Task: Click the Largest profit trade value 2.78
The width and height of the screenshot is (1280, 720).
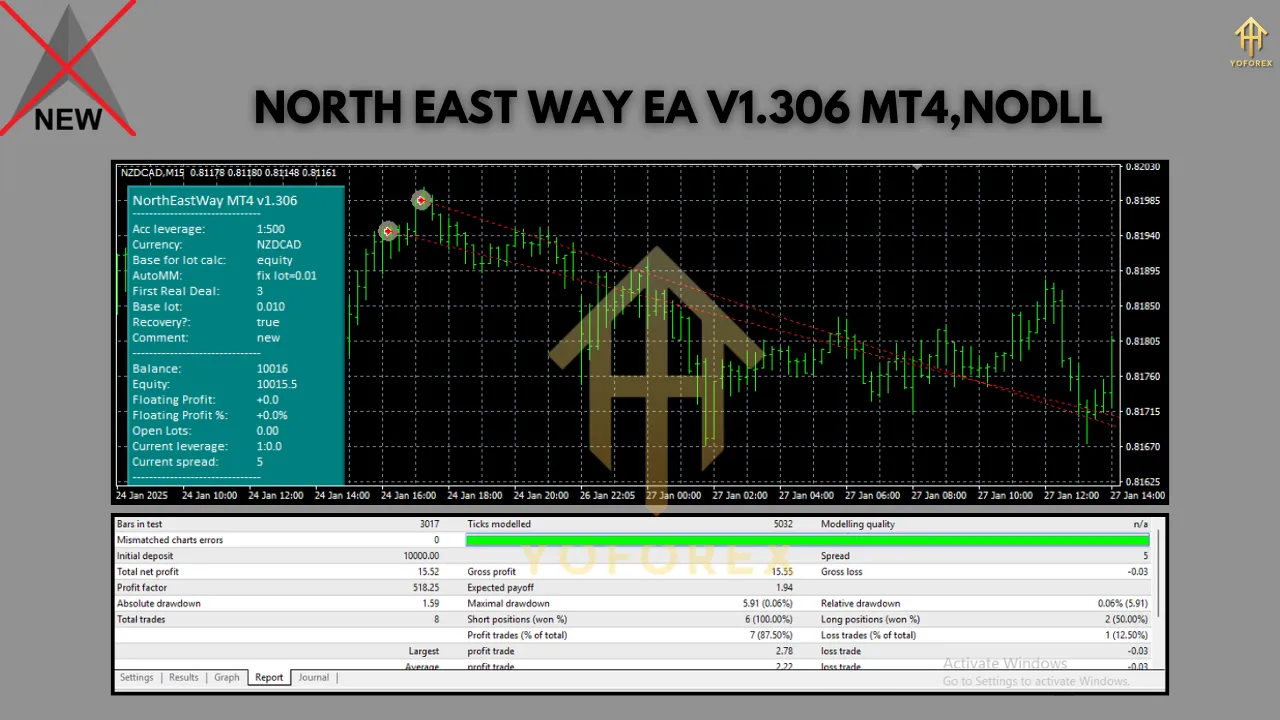Action: coord(784,651)
